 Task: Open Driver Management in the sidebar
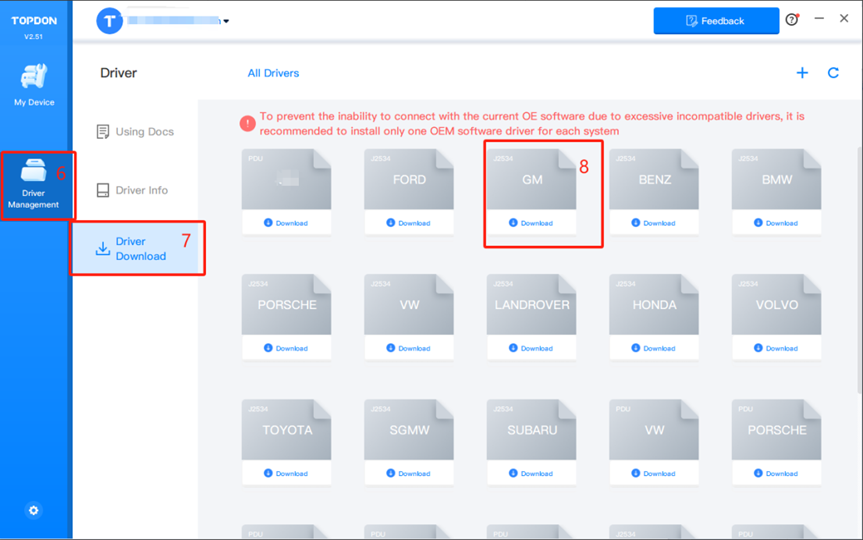[x=34, y=184]
